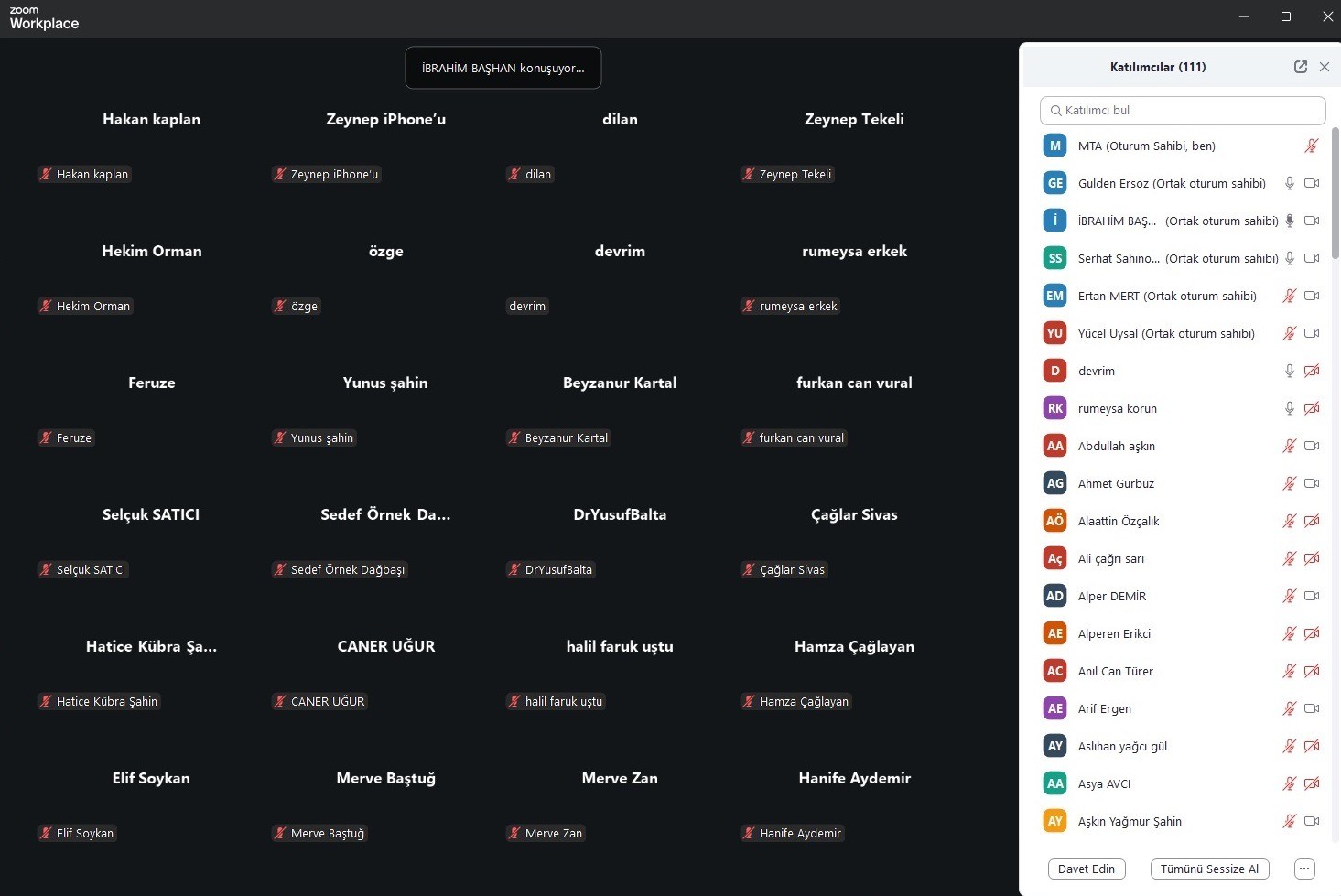Open the more options ellipsis menu
Image resolution: width=1341 pixels, height=896 pixels.
(1304, 869)
